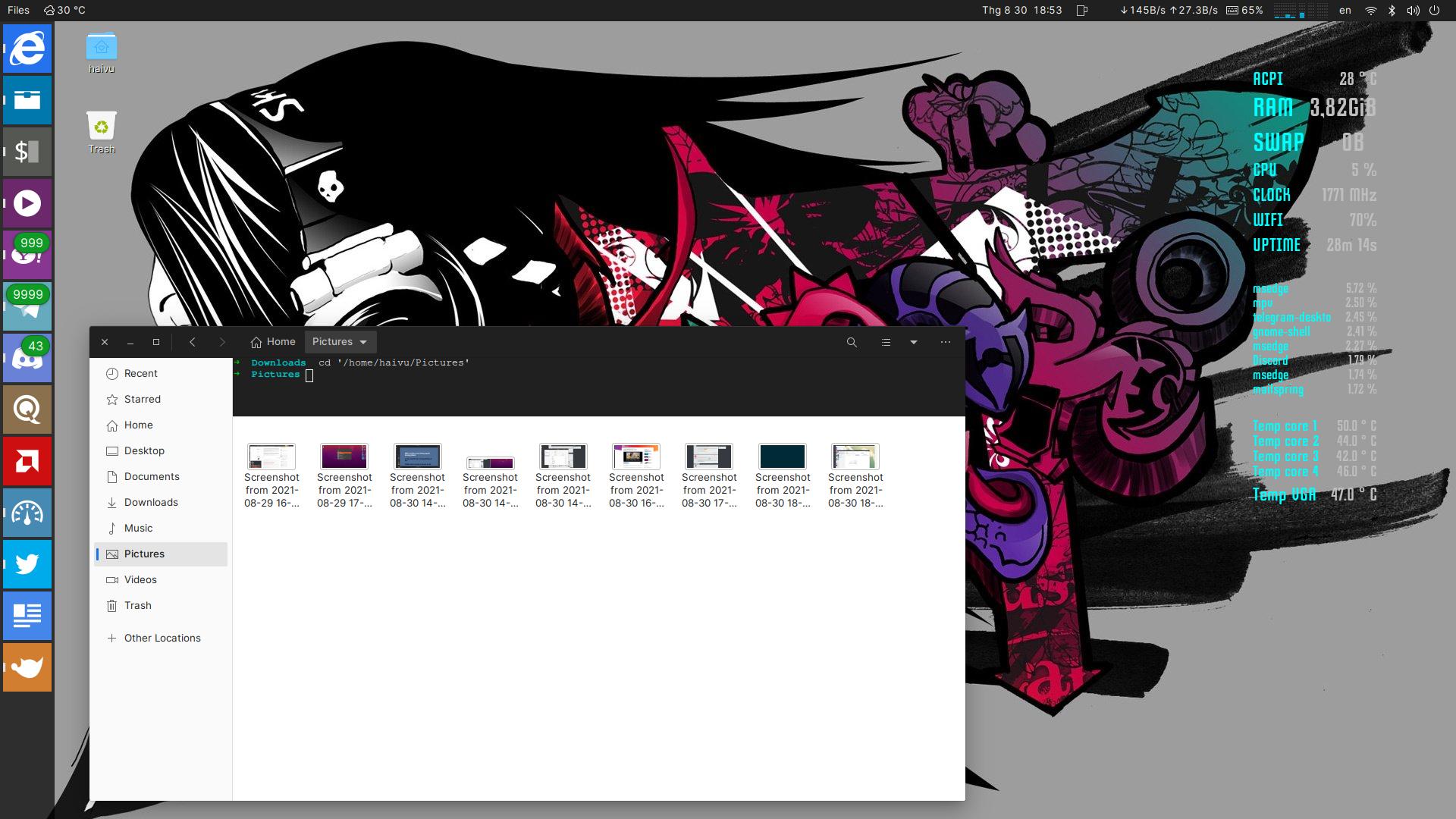Click the 65% indicator in top bar
This screenshot has height=819, width=1456.
click(1244, 11)
